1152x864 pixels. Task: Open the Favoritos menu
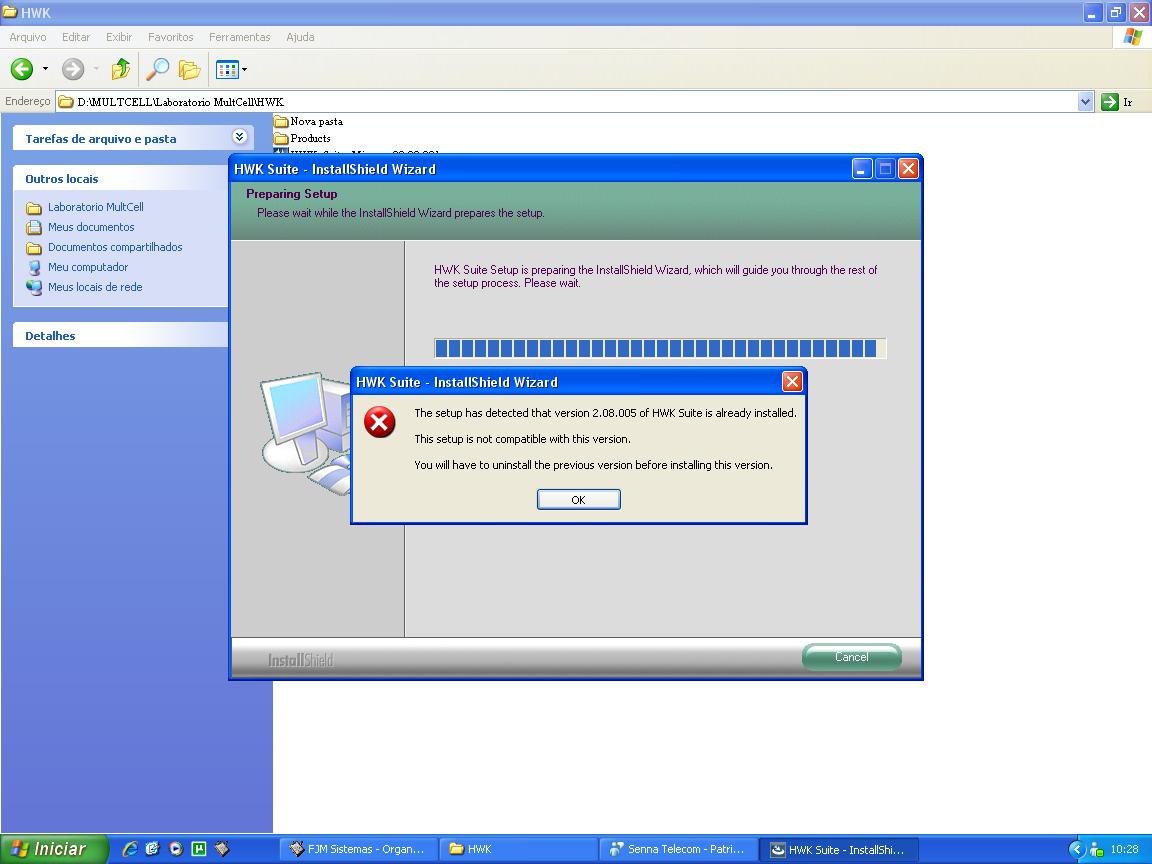(x=170, y=37)
